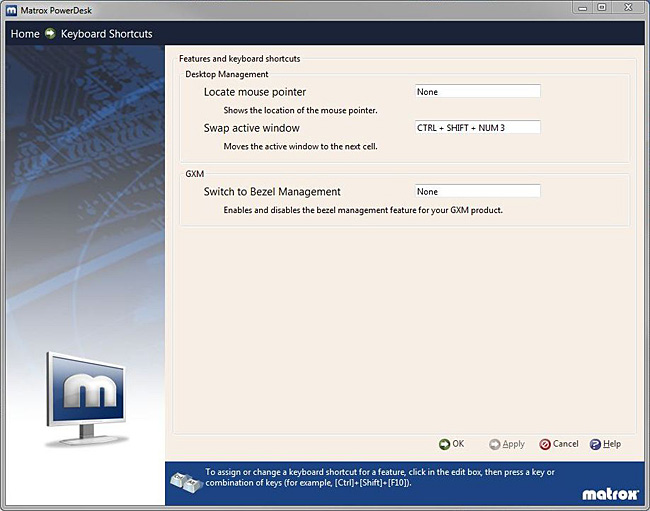Click the green arrow breadcrumb icon
The height and width of the screenshot is (511, 650).
point(50,34)
